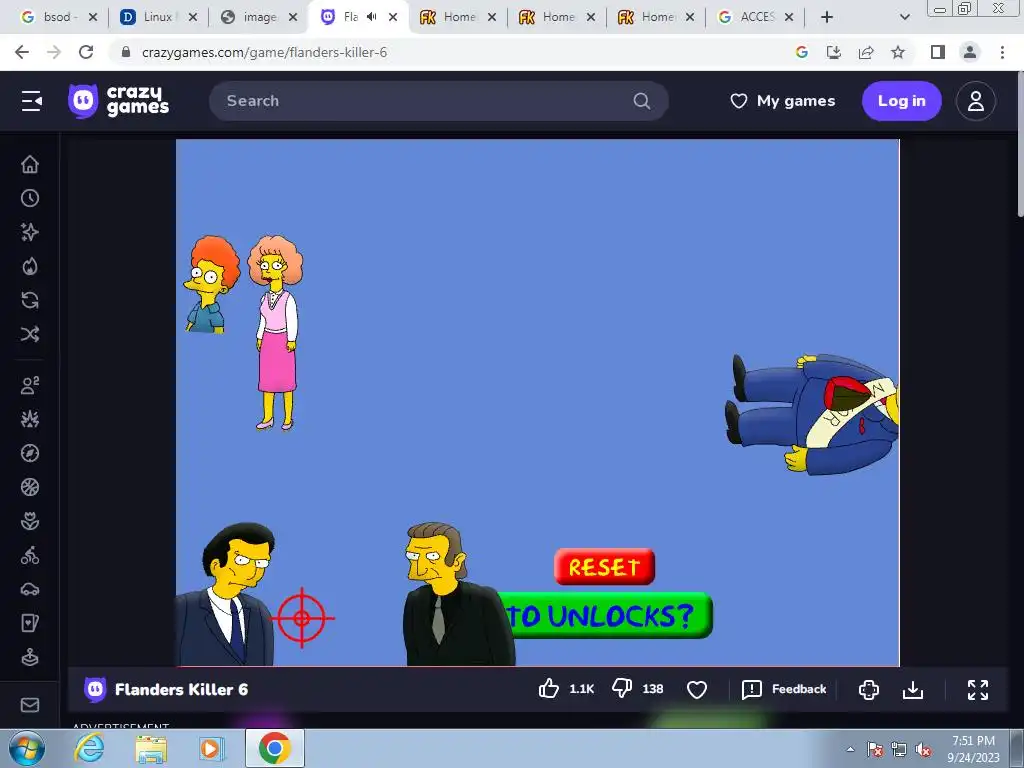Click the Windows Start button
Viewport: 1024px width, 768px height.
[27, 748]
